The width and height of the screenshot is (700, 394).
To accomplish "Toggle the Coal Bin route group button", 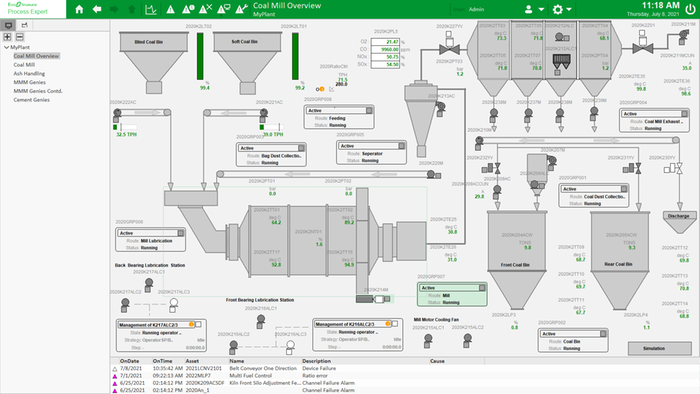I will (x=603, y=334).
